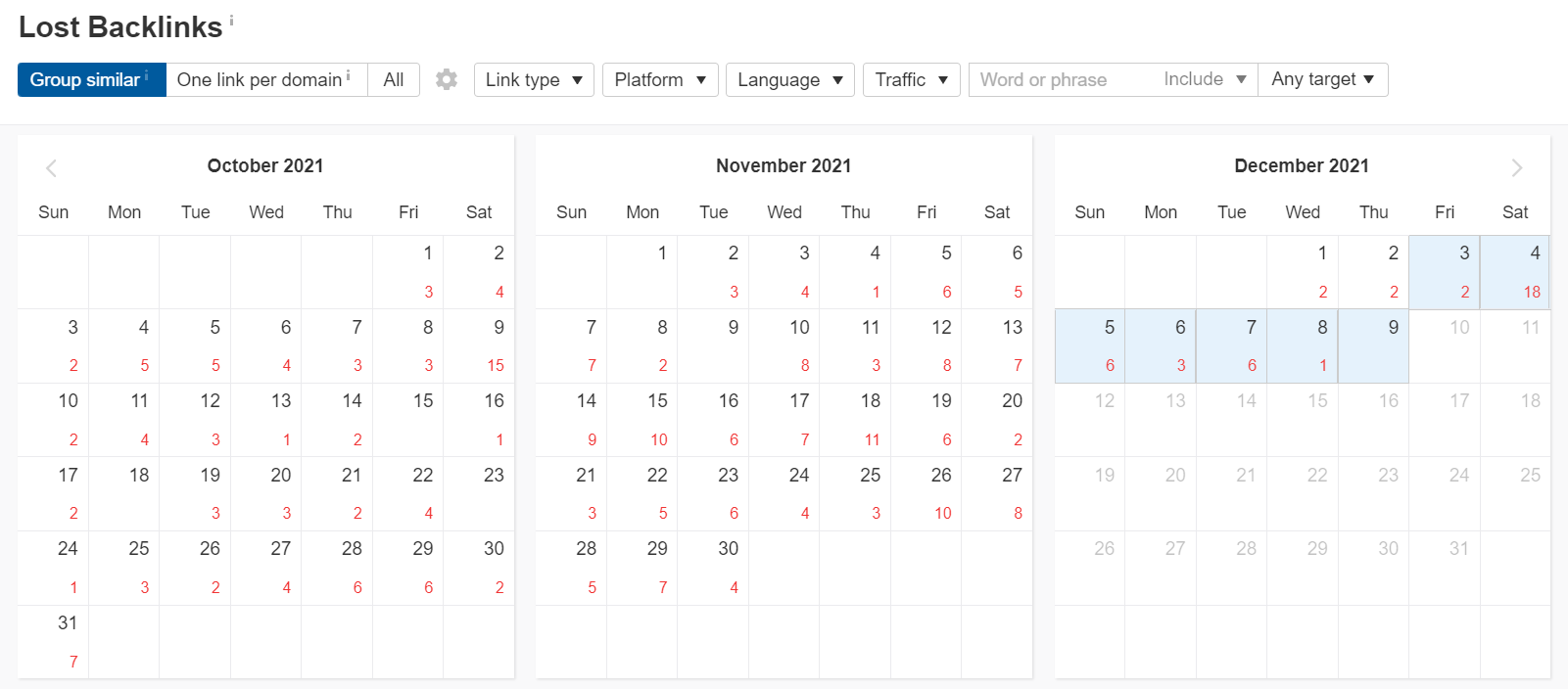Expand the Traffic filter
Image resolution: width=1568 pixels, height=689 pixels.
click(911, 79)
